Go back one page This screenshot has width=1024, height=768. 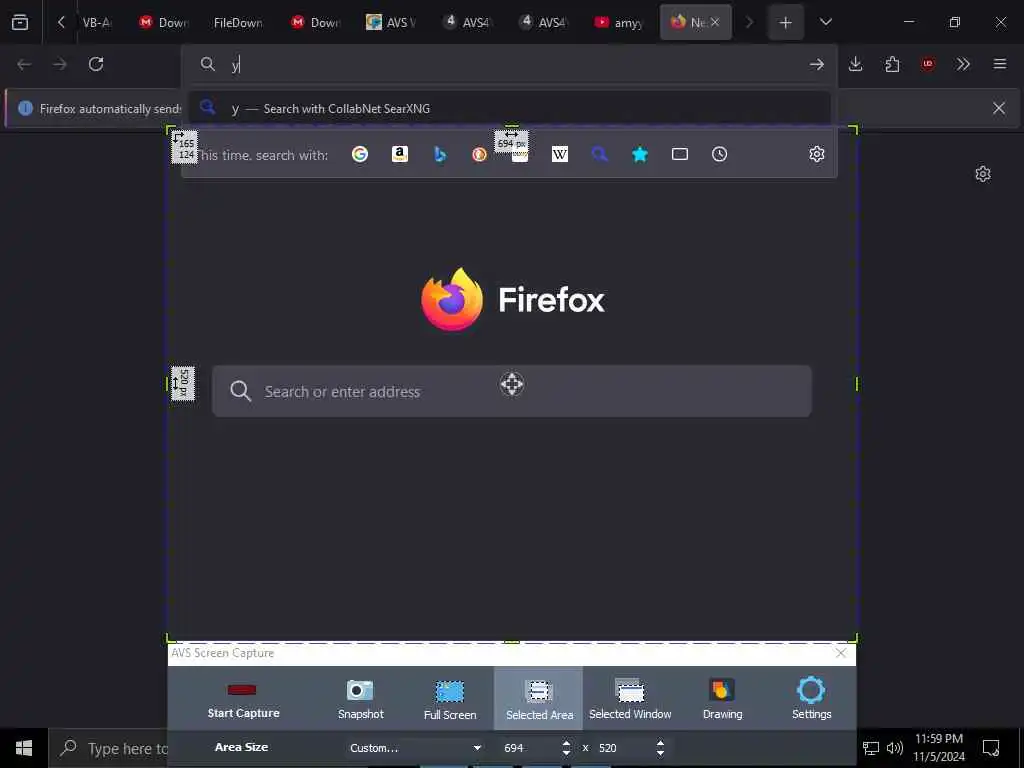point(24,64)
